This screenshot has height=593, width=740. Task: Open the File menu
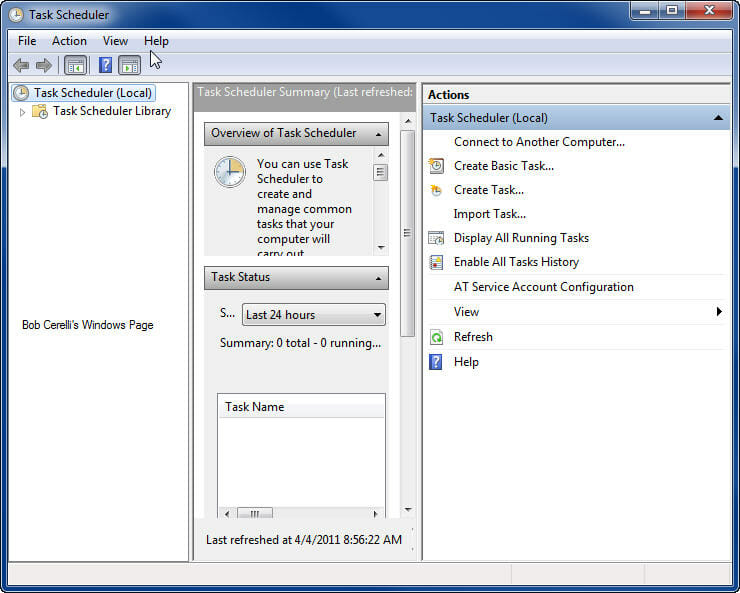click(27, 41)
